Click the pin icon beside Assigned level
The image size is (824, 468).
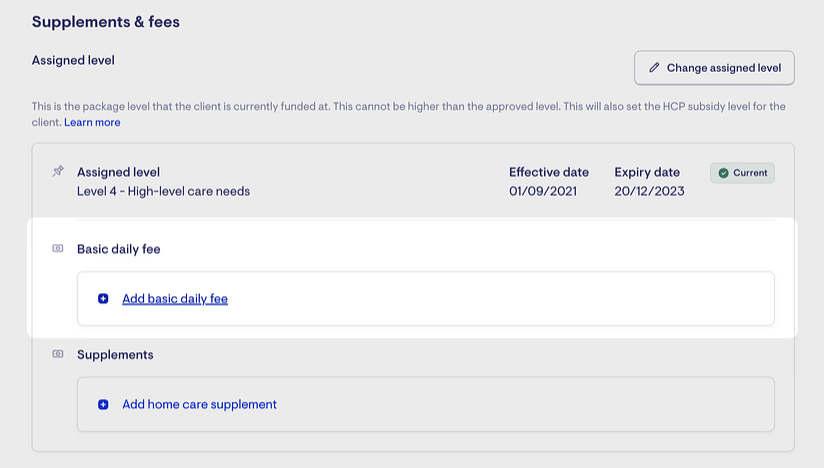[58, 172]
